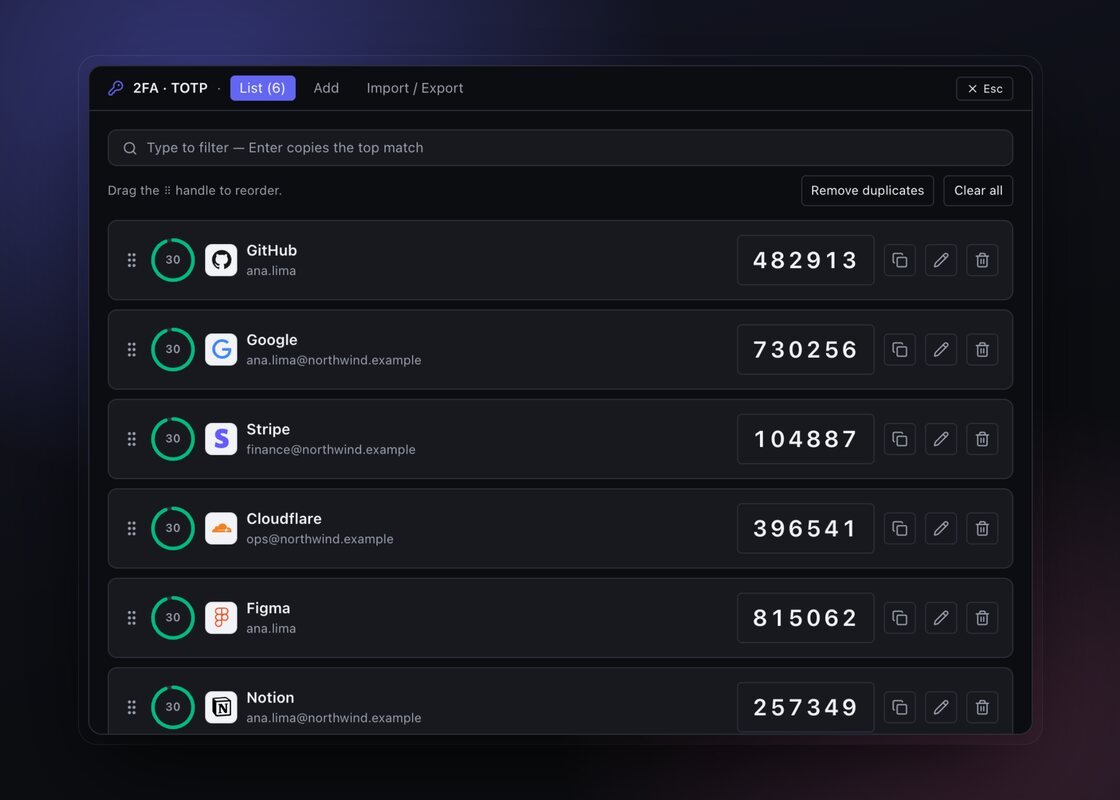The height and width of the screenshot is (800, 1120).
Task: Edit the Stripe entry via pencil icon
Action: (x=941, y=439)
